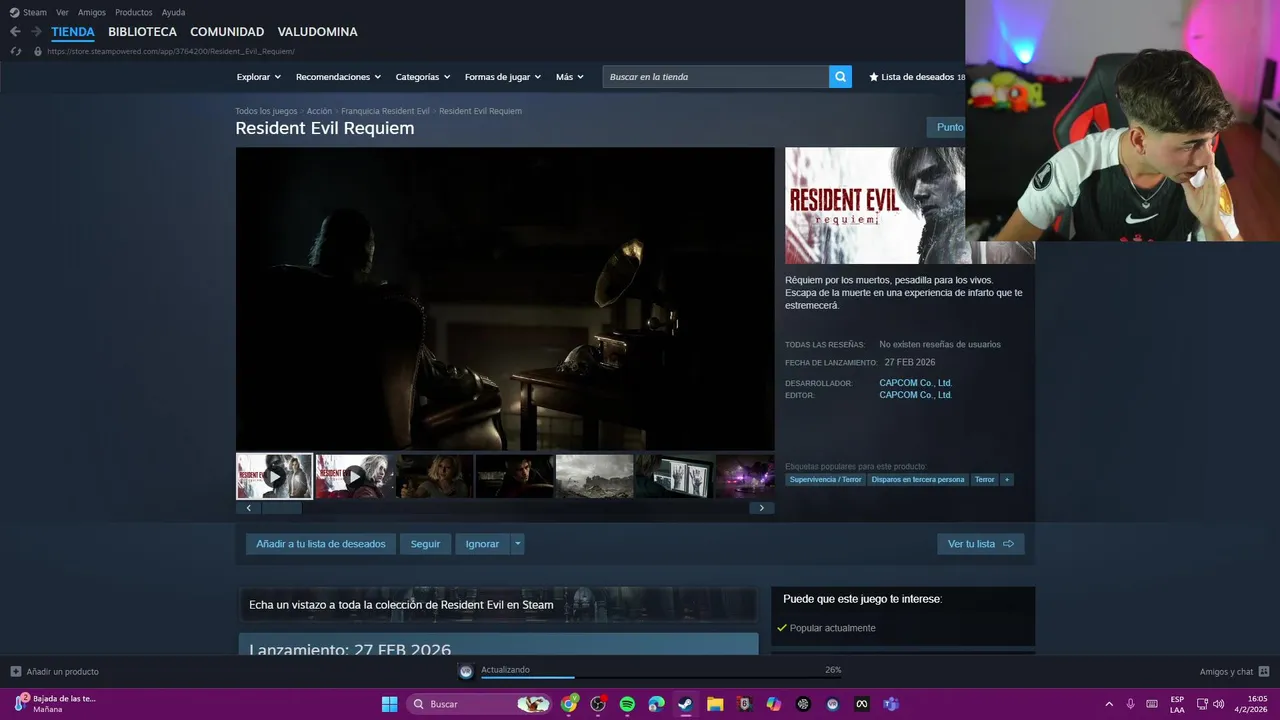Viewport: 1280px width, 720px height.
Task: Click the Seguir button
Action: (x=425, y=544)
